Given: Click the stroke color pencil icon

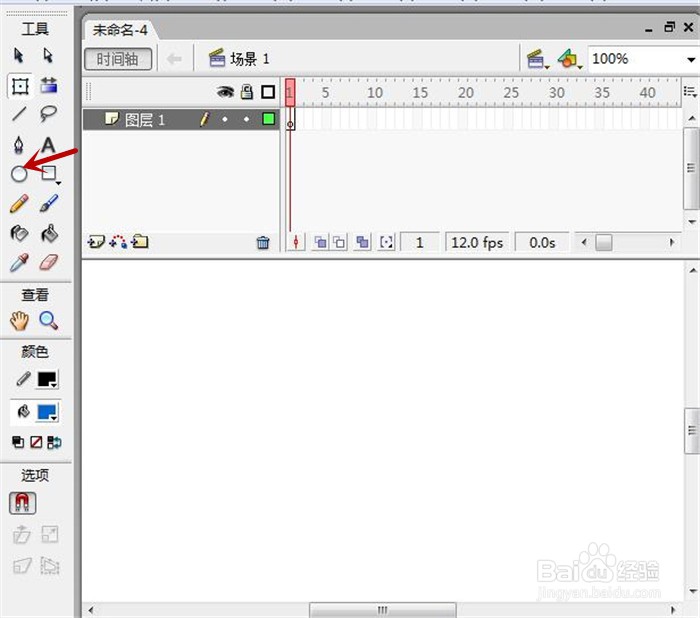Looking at the screenshot, I should point(23,379).
